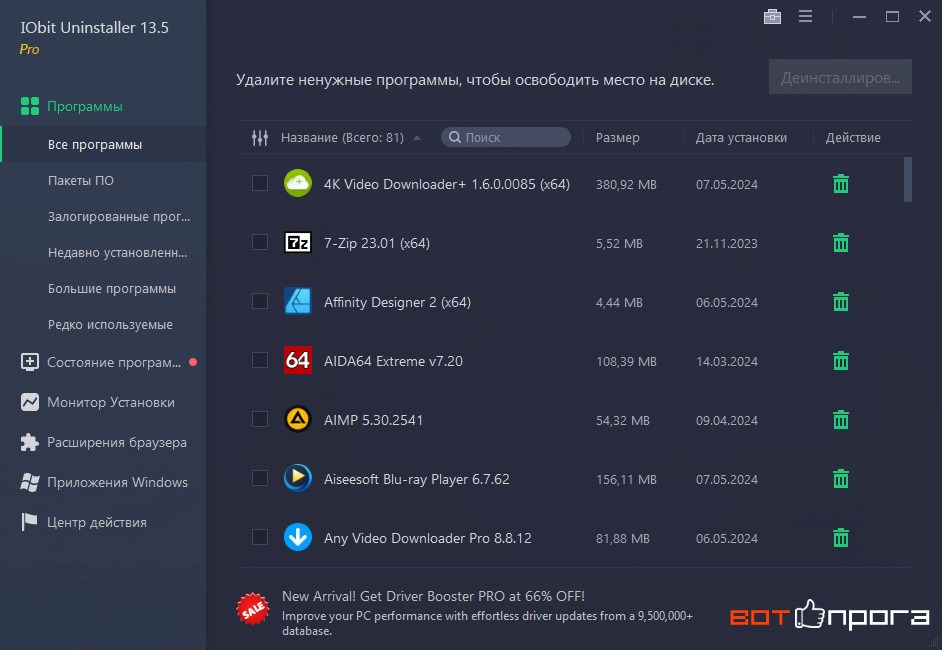Viewport: 942px width, 650px height.
Task: Tick the Affinity Designer 2 checkbox
Action: click(260, 301)
